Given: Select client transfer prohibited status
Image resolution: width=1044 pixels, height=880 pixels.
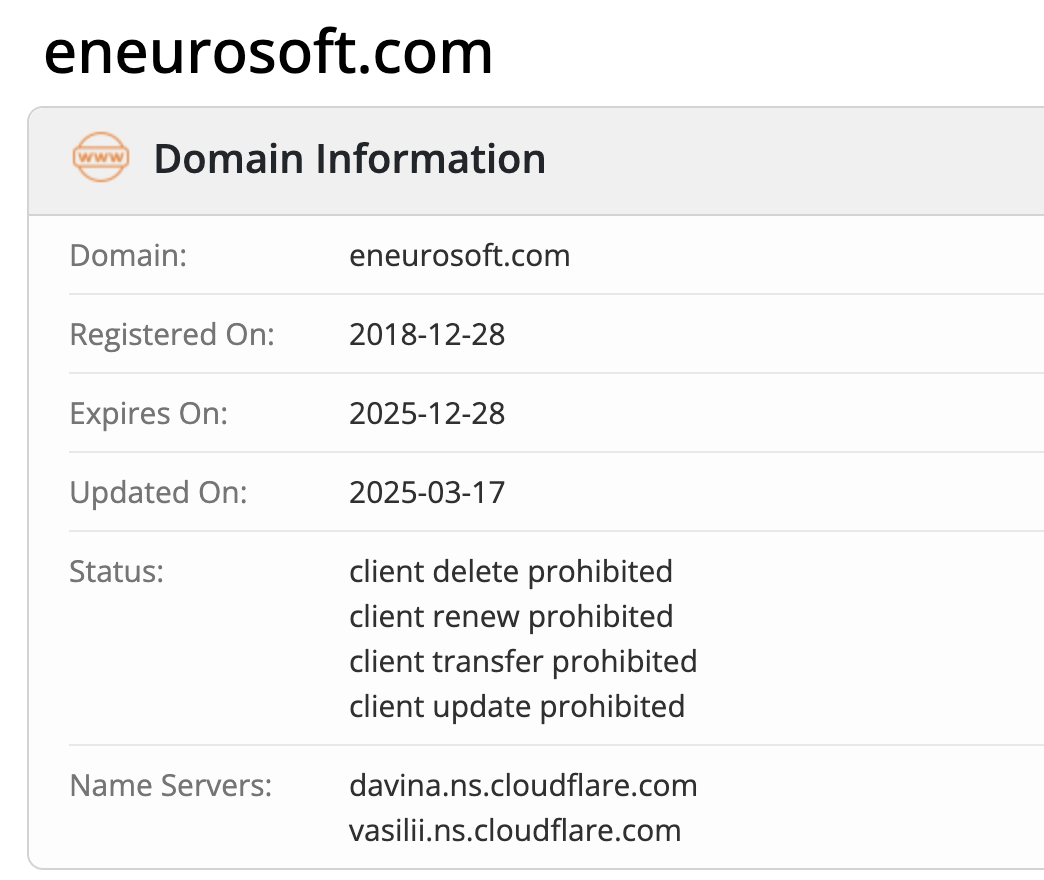Looking at the screenshot, I should [523, 662].
